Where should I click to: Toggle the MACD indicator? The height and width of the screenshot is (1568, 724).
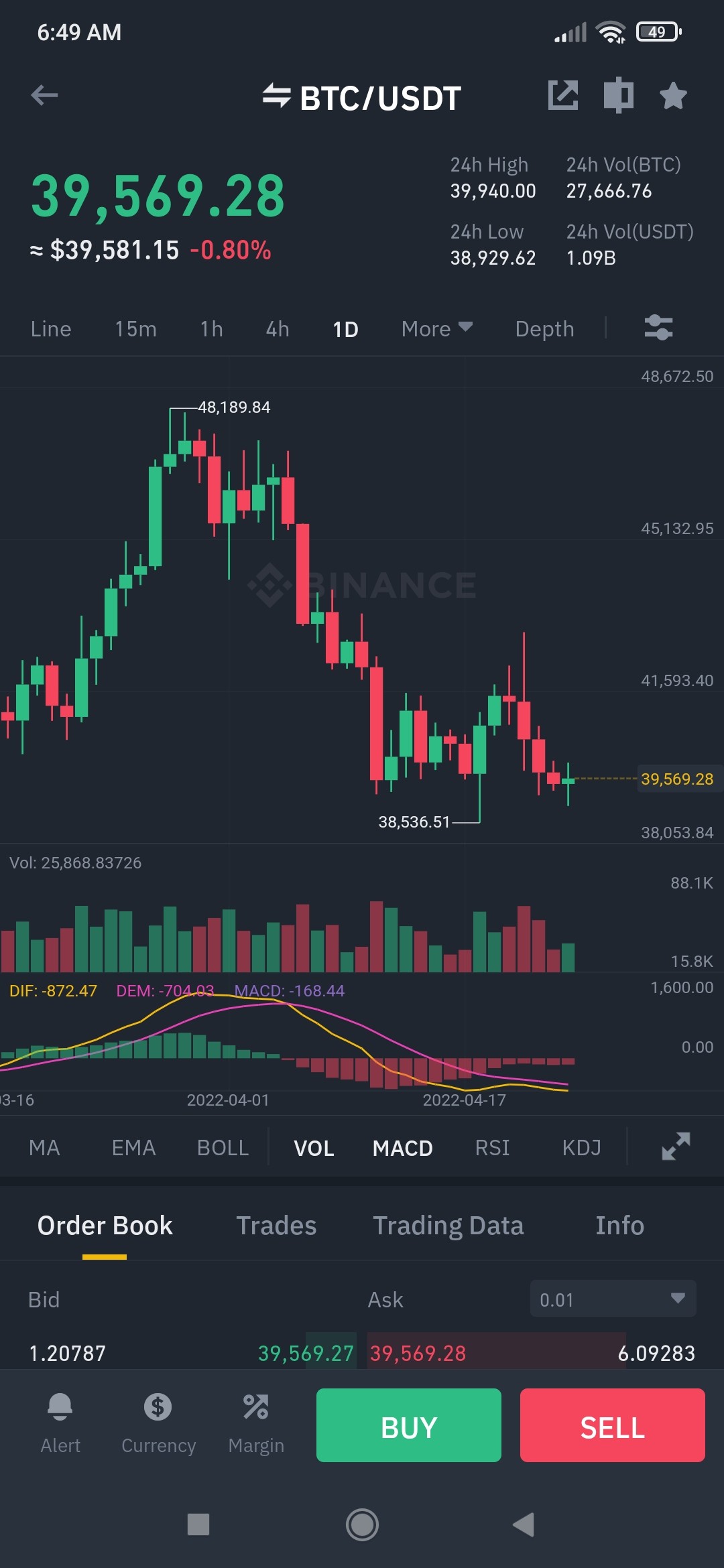coord(402,1148)
